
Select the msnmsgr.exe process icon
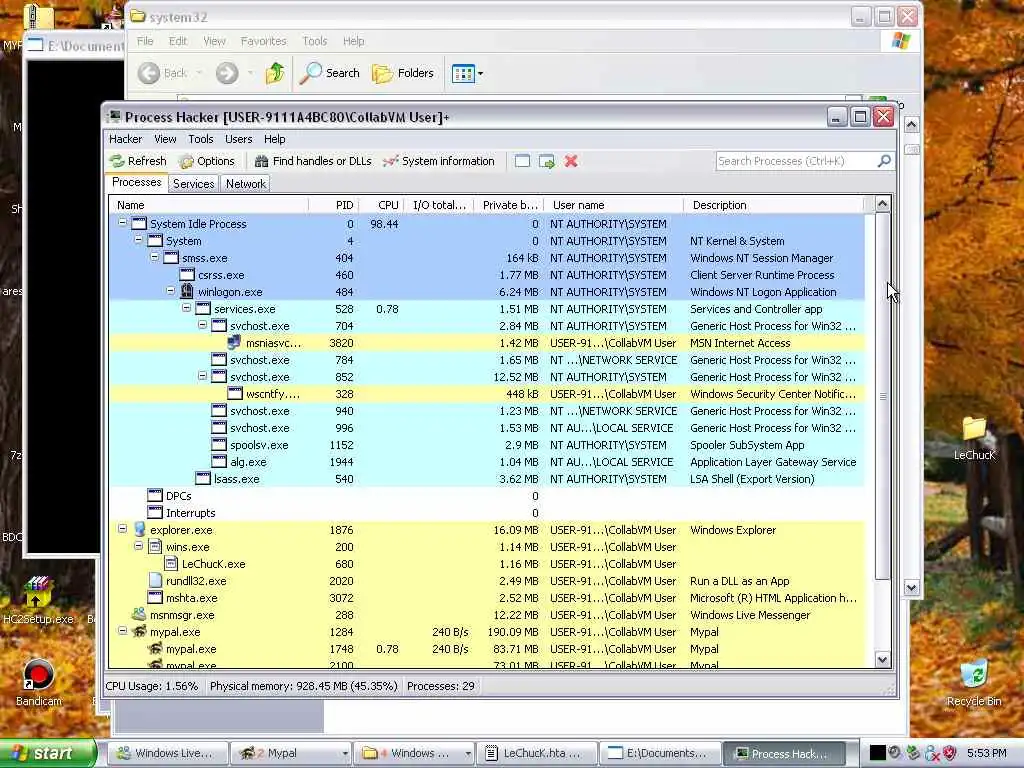(139, 615)
